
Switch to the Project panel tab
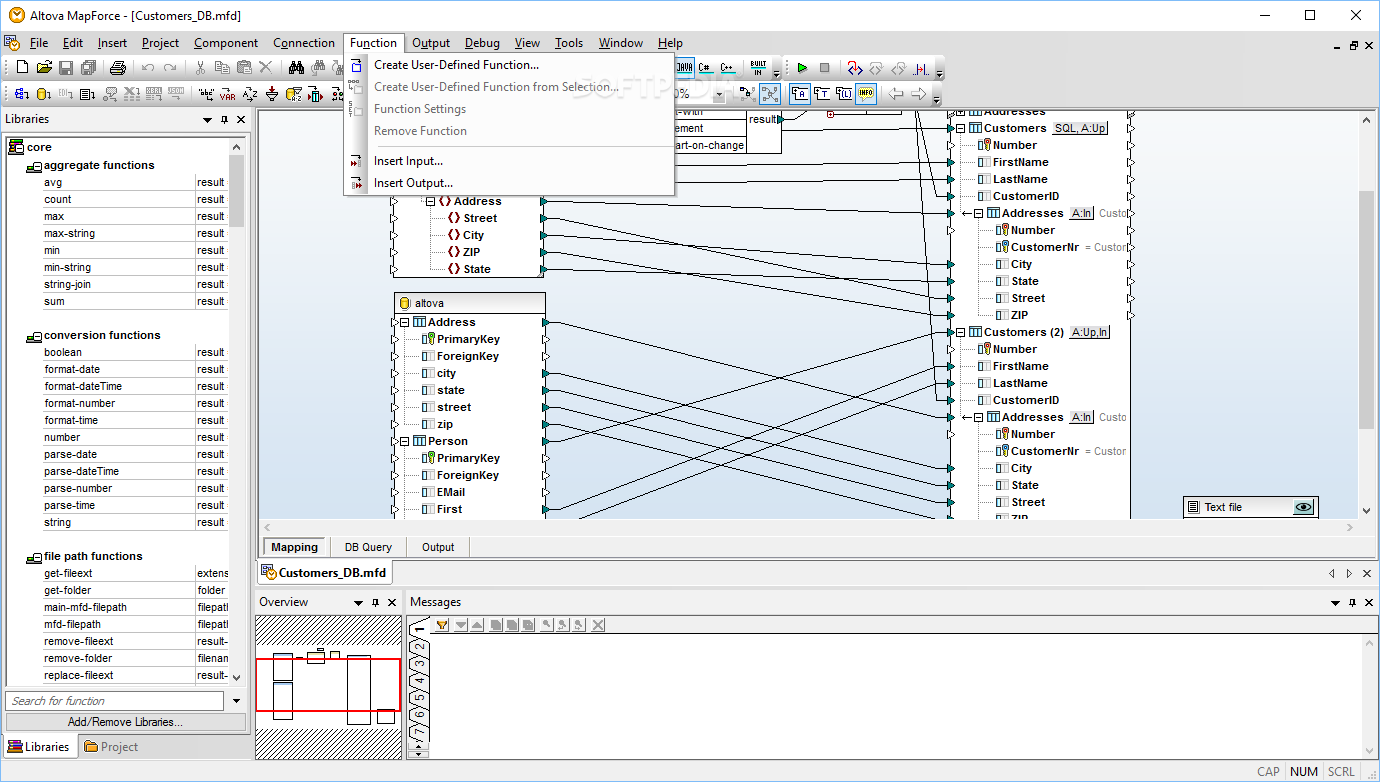pos(111,747)
